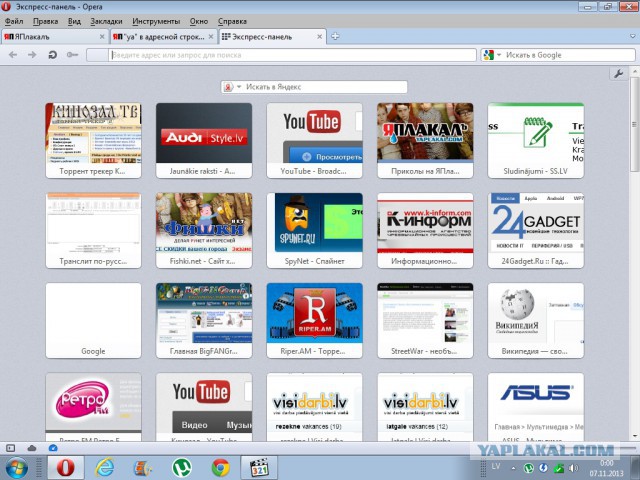Click the address bar input field
The width and height of the screenshot is (640, 480).
tap(292, 55)
